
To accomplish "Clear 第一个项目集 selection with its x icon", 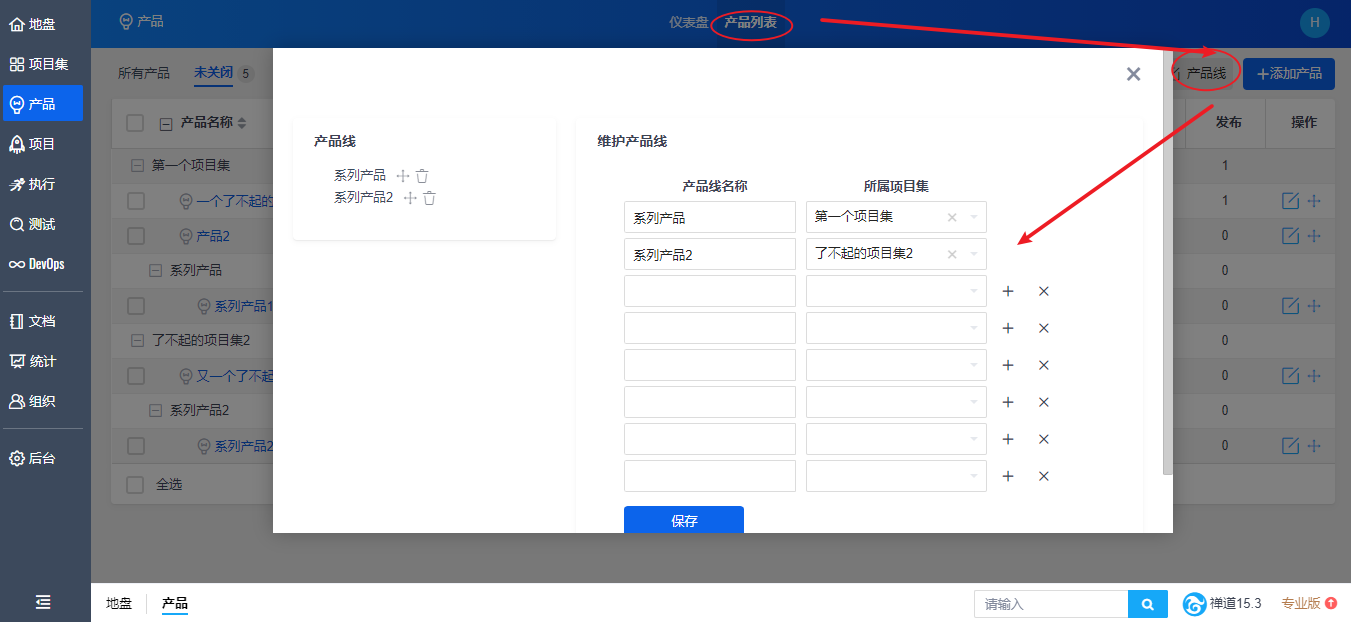I will click(x=952, y=217).
